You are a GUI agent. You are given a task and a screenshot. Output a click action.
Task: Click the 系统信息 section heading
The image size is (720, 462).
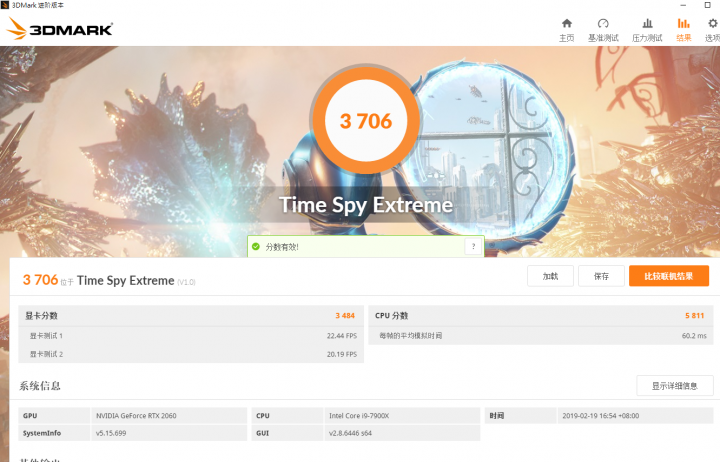(39, 386)
